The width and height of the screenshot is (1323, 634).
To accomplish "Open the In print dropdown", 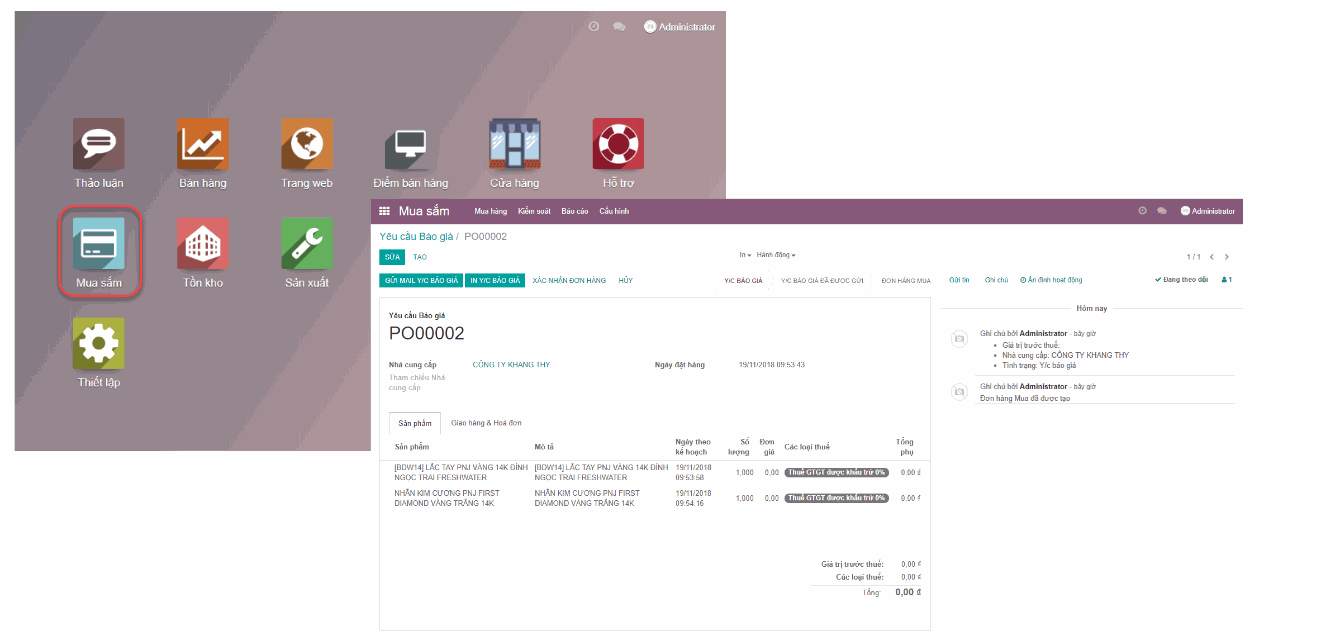I will [740, 254].
